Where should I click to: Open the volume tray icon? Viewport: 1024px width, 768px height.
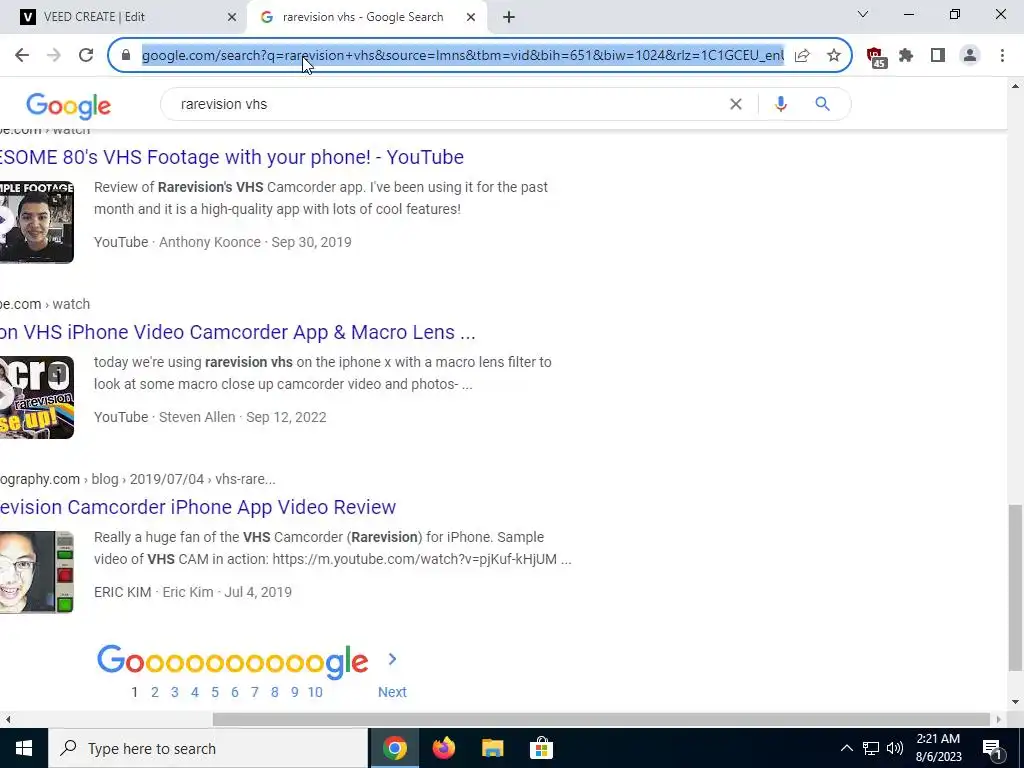[895, 748]
